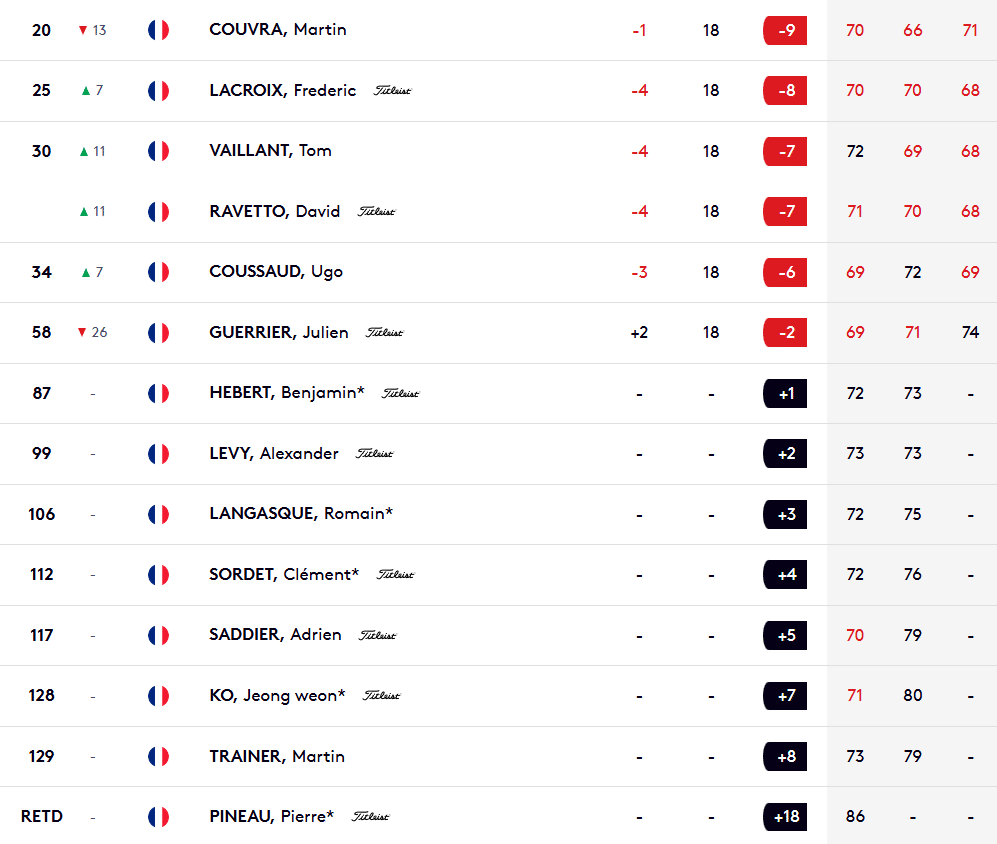
Task: Click the black +18 total score badge
Action: 785,817
